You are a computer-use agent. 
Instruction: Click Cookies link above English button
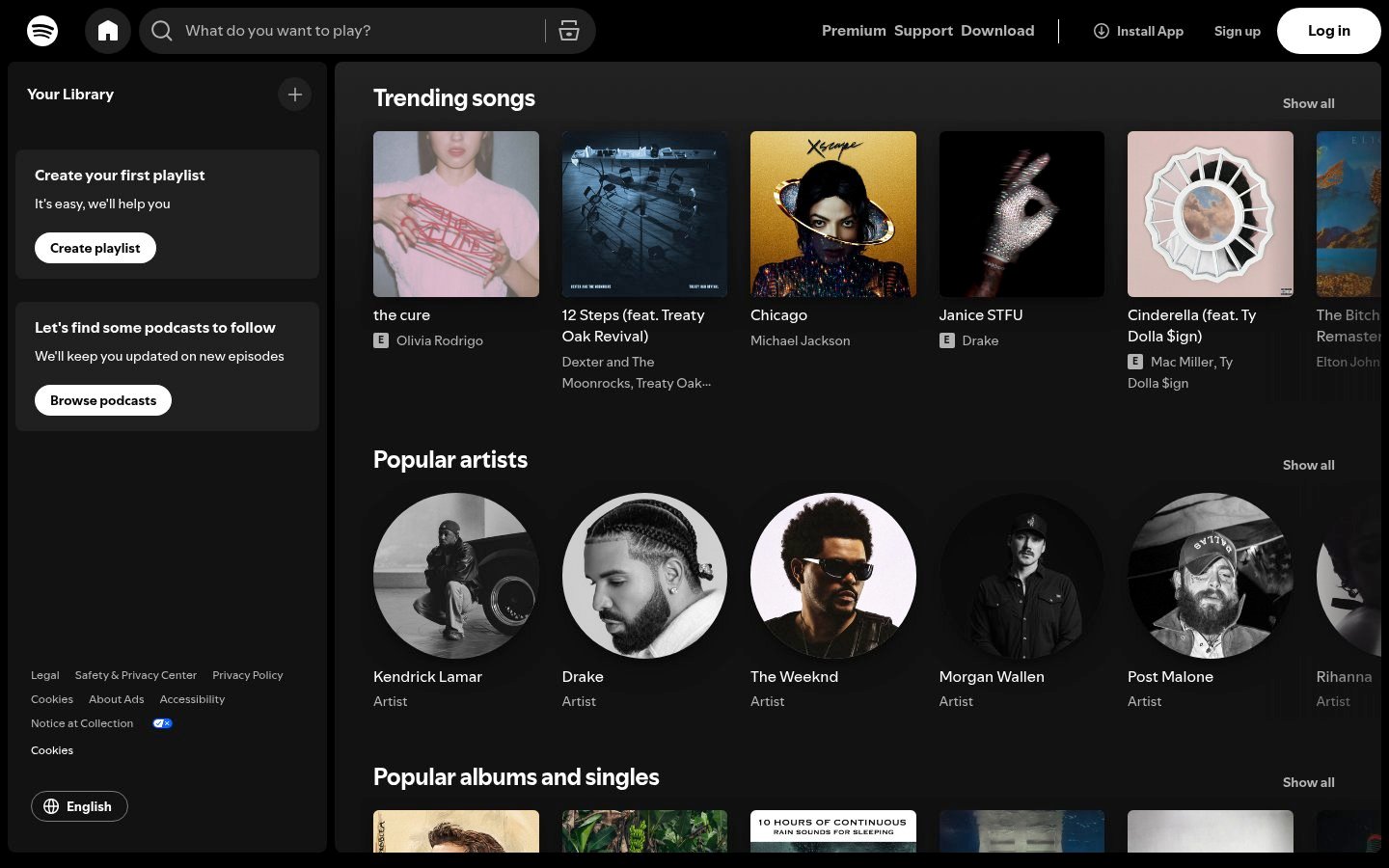click(x=52, y=750)
